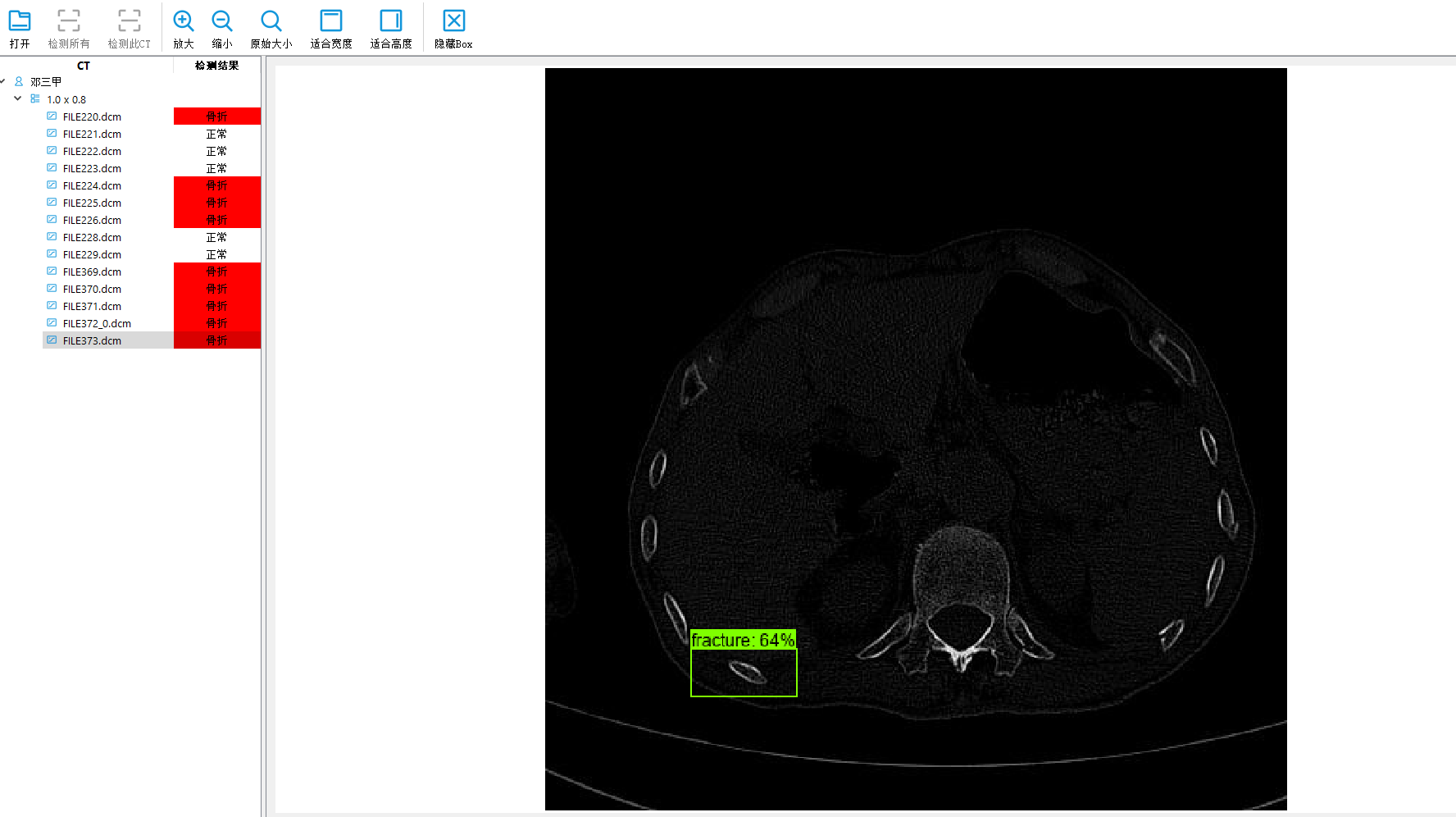Open FILE229.dcm

(x=92, y=254)
